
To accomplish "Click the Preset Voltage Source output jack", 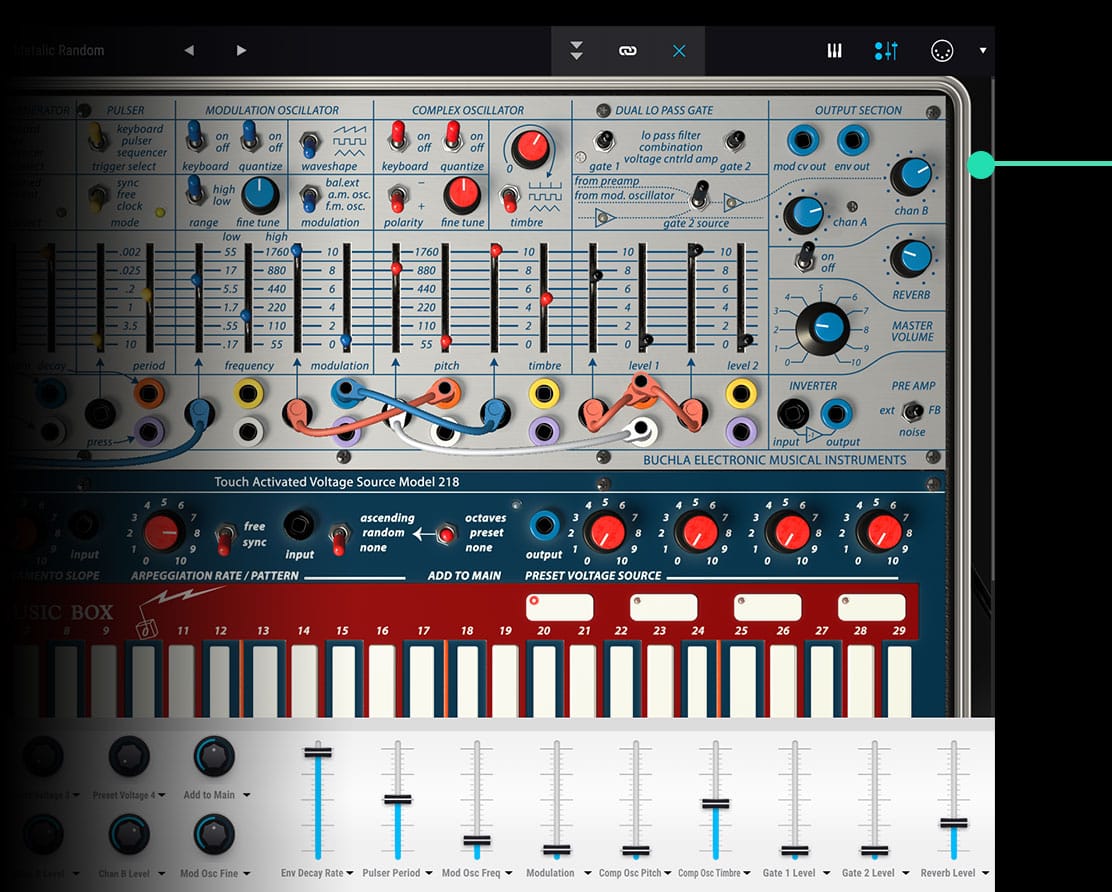I will (x=544, y=526).
